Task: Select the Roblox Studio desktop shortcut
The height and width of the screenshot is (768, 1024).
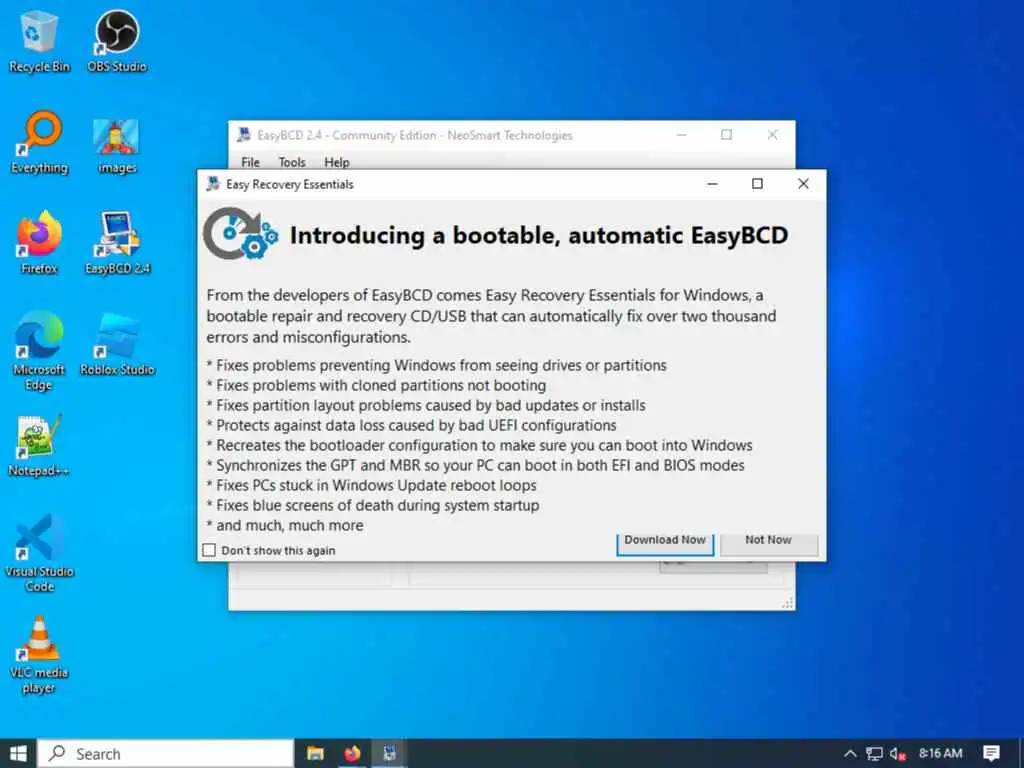Action: click(117, 344)
